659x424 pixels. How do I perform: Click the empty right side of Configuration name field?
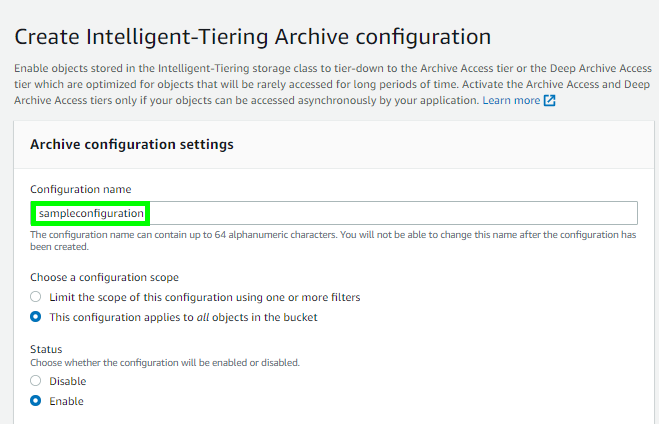click(x=400, y=213)
